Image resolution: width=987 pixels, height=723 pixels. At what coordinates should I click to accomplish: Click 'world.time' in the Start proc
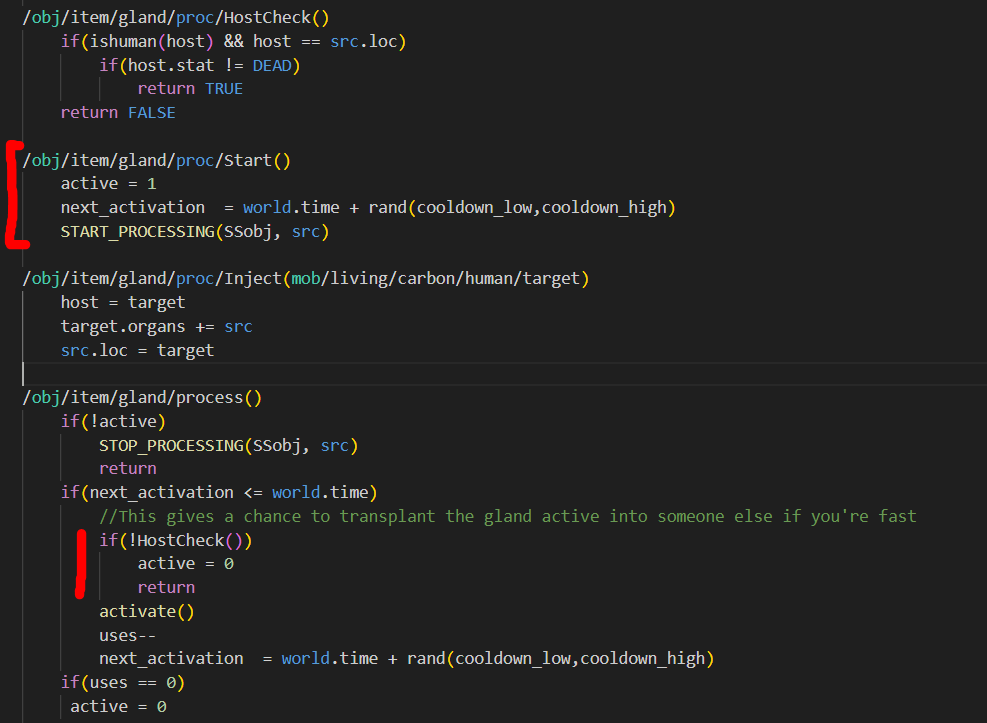pos(291,208)
